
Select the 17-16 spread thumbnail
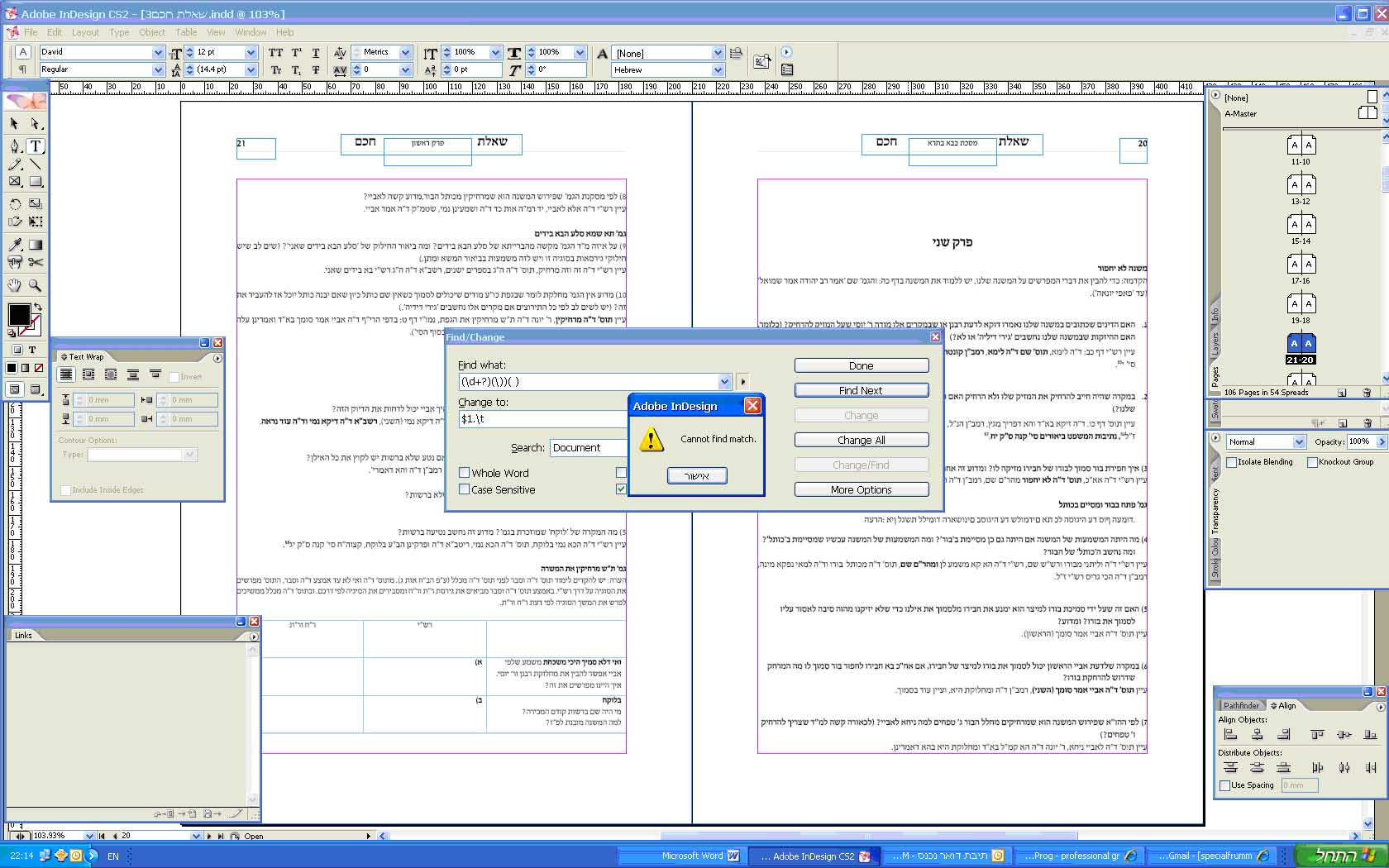coord(1301,265)
